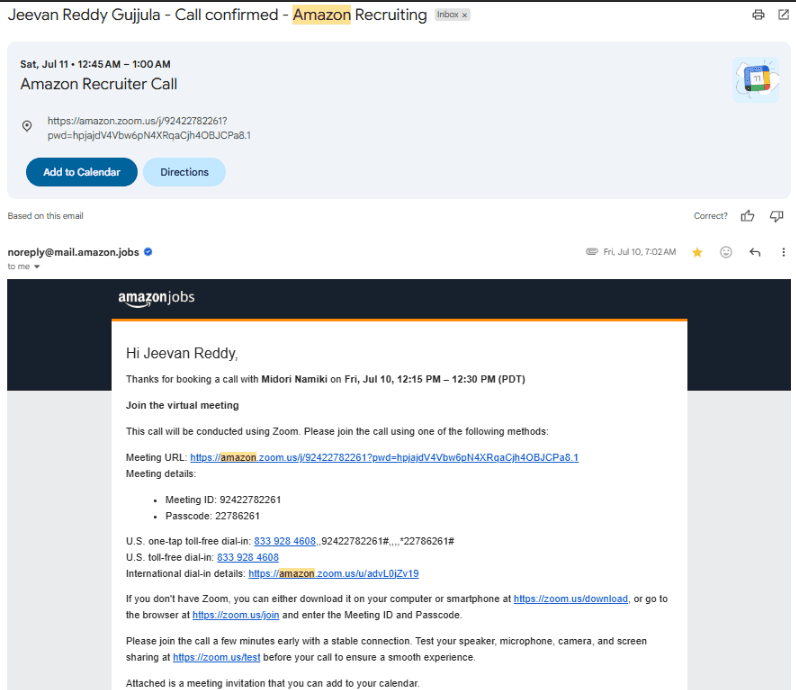Click the 'Hi Jeevan Reddy,' greeting

[x=182, y=353]
